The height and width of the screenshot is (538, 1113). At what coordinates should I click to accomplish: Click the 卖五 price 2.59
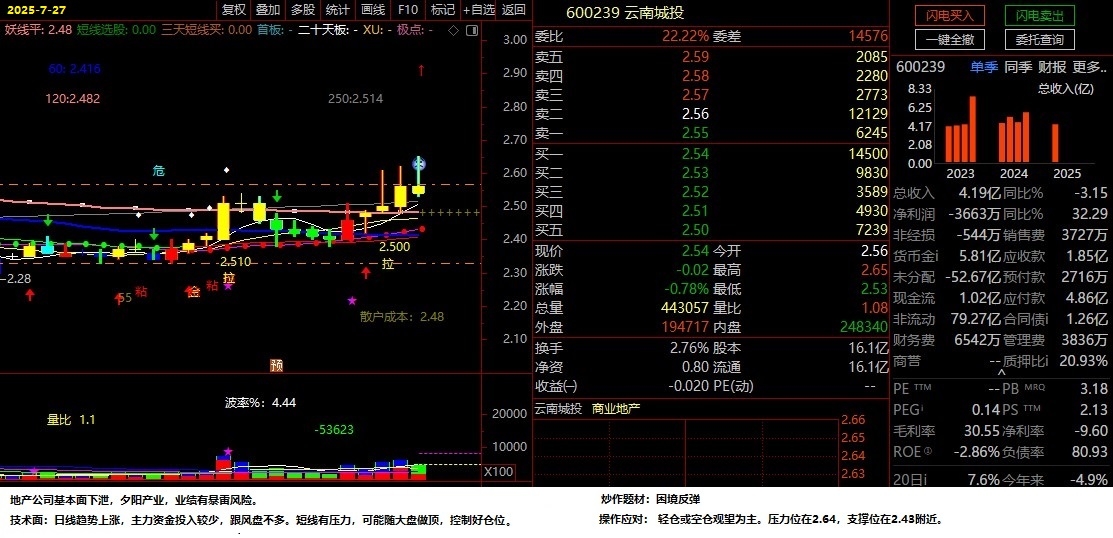pyautogui.click(x=696, y=57)
